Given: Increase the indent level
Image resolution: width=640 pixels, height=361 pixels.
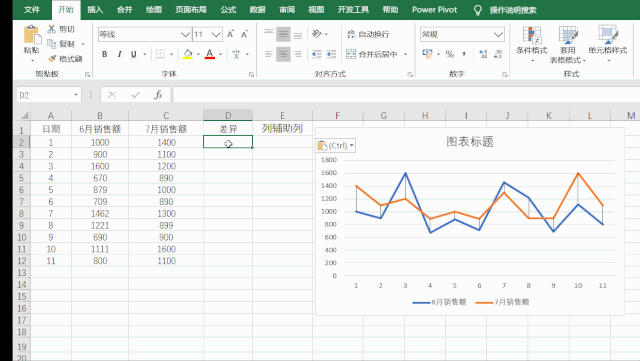Looking at the screenshot, I should coord(331,54).
